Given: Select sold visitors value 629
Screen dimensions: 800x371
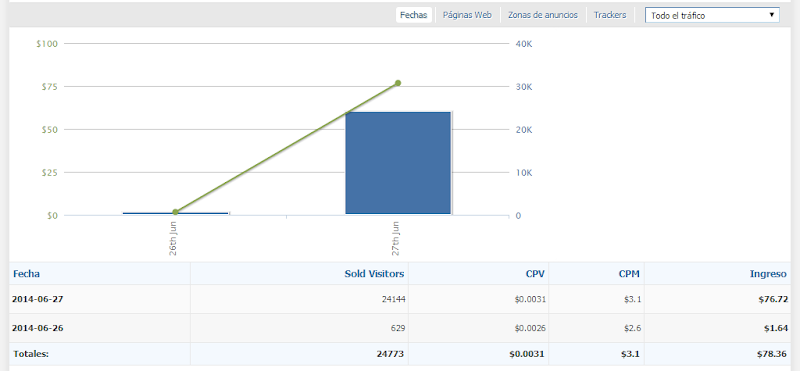Looking at the screenshot, I should (398, 328).
